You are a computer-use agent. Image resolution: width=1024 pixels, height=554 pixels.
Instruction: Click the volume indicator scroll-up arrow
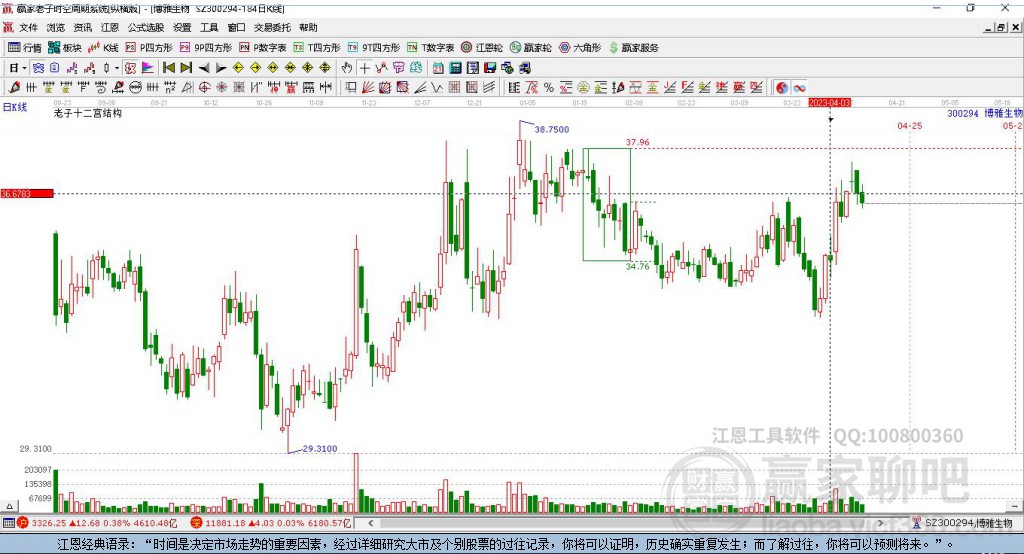pos(9,506)
